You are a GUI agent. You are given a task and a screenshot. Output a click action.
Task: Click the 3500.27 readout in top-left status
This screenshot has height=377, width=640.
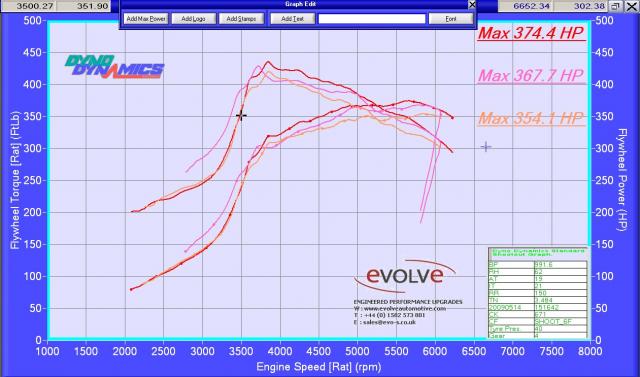pos(29,6)
